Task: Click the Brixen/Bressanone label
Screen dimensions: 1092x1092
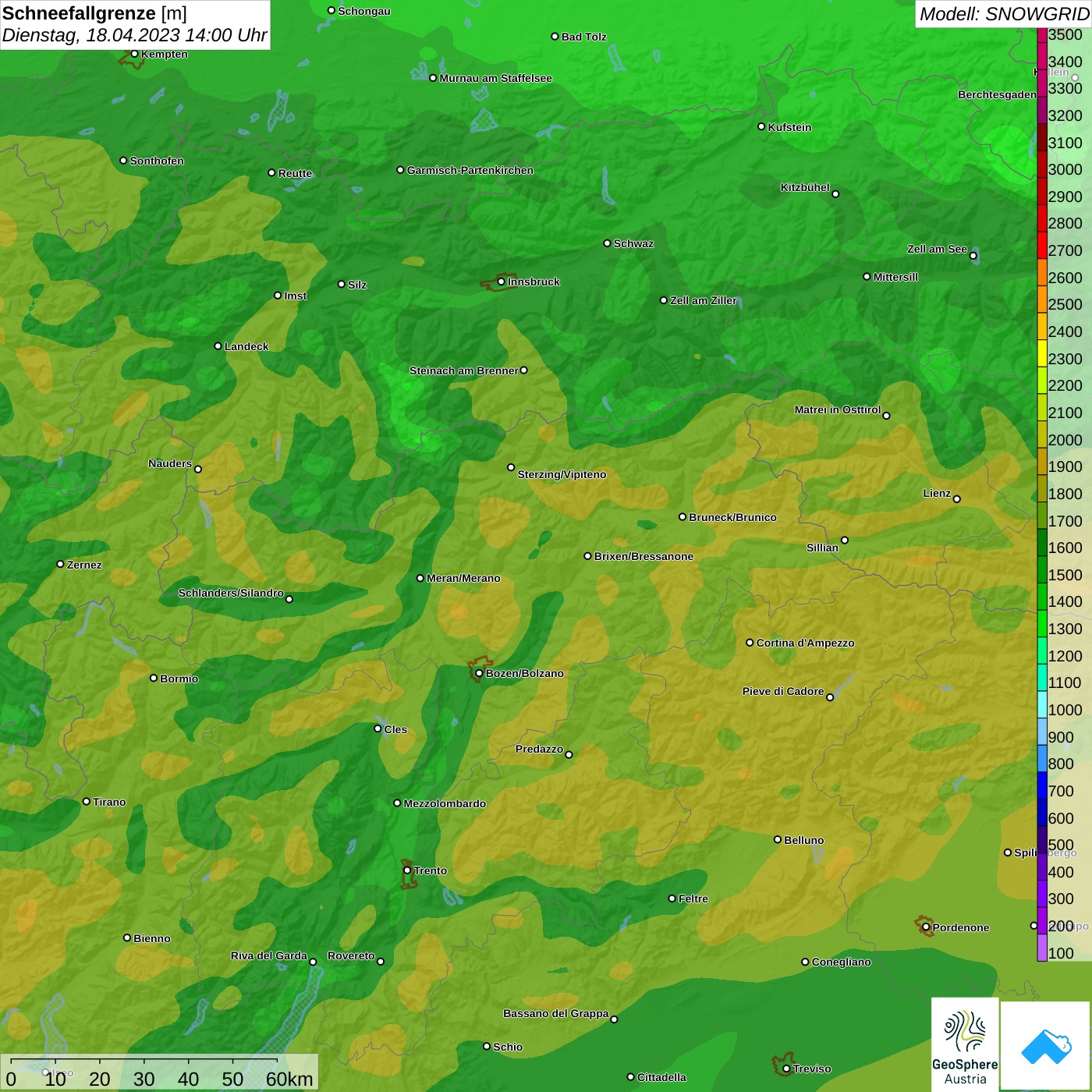Action: 643,556
